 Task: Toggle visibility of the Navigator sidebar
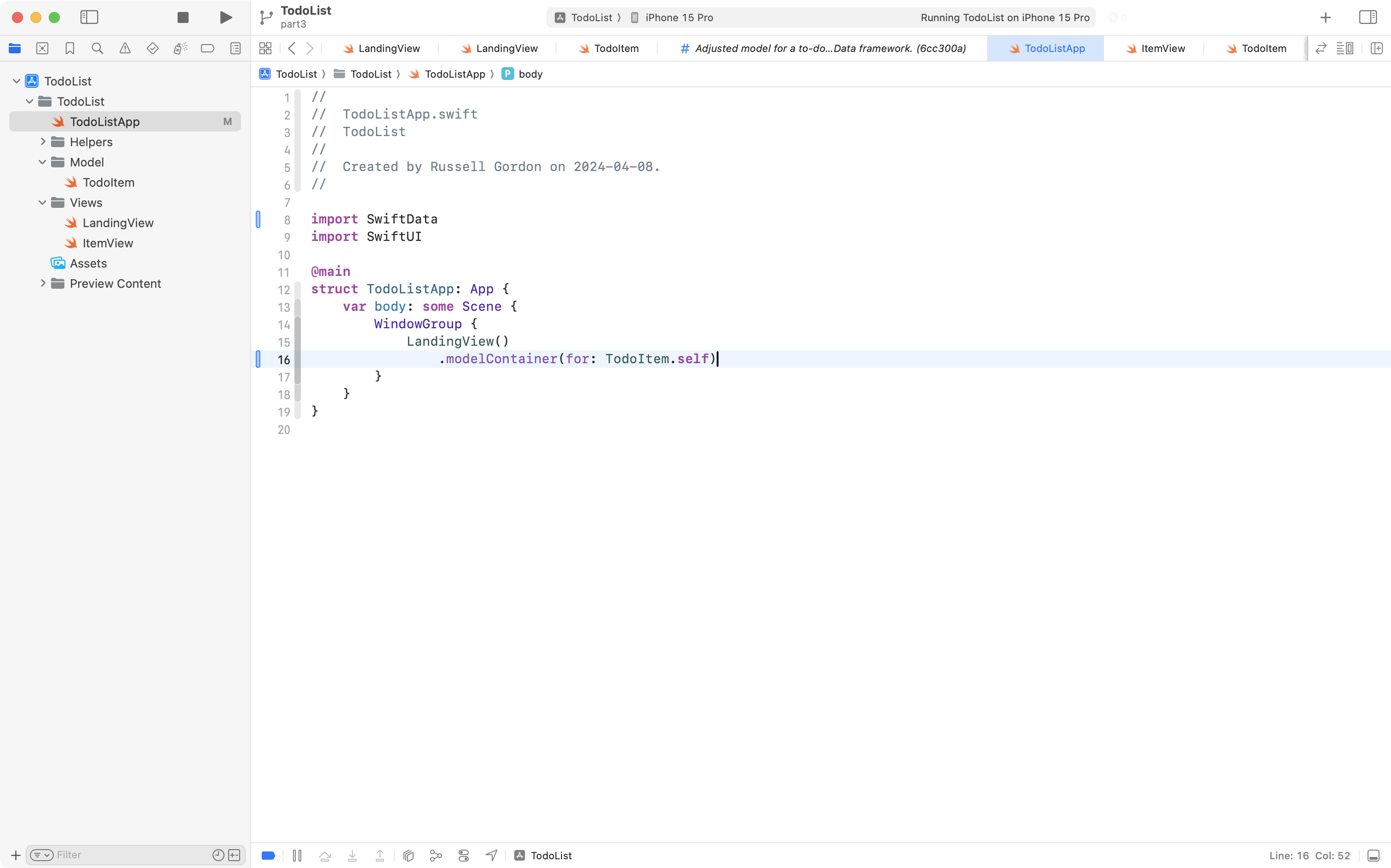pos(90,17)
